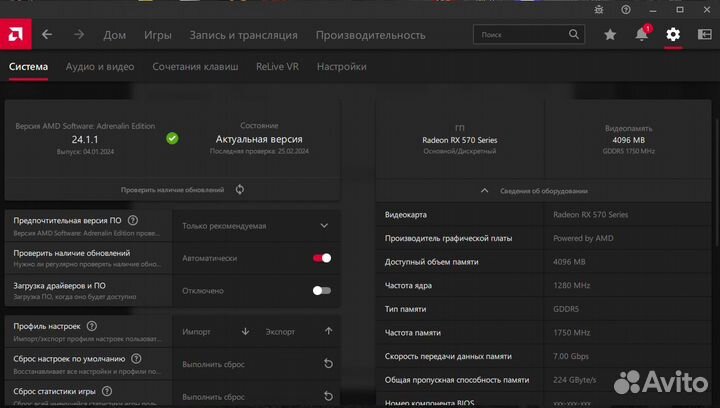Click Актуальная версия status text

259,139
